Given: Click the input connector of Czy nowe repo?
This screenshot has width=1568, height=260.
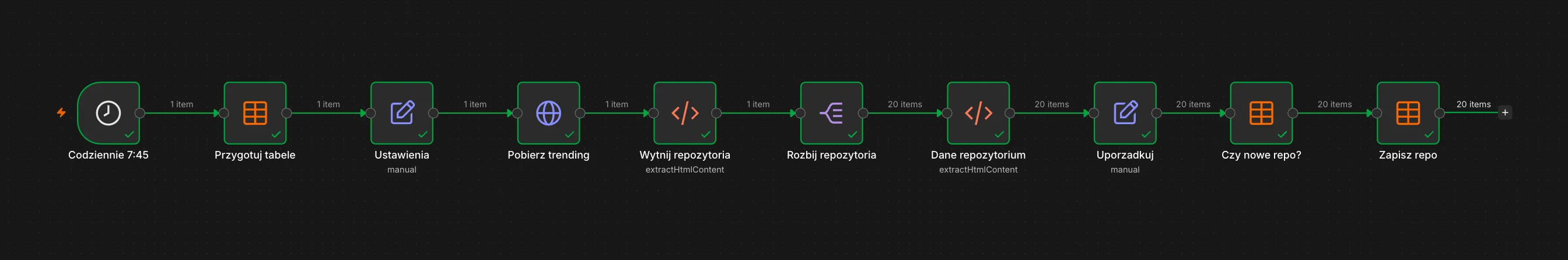Looking at the screenshot, I should [x=1230, y=113].
